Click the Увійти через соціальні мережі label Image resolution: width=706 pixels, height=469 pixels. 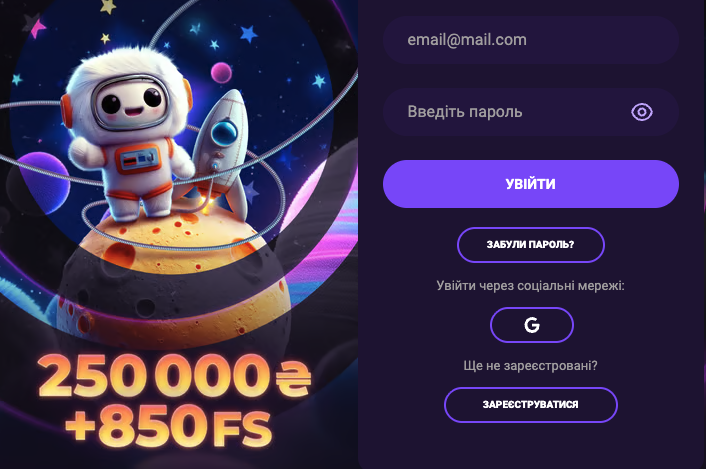click(x=530, y=286)
